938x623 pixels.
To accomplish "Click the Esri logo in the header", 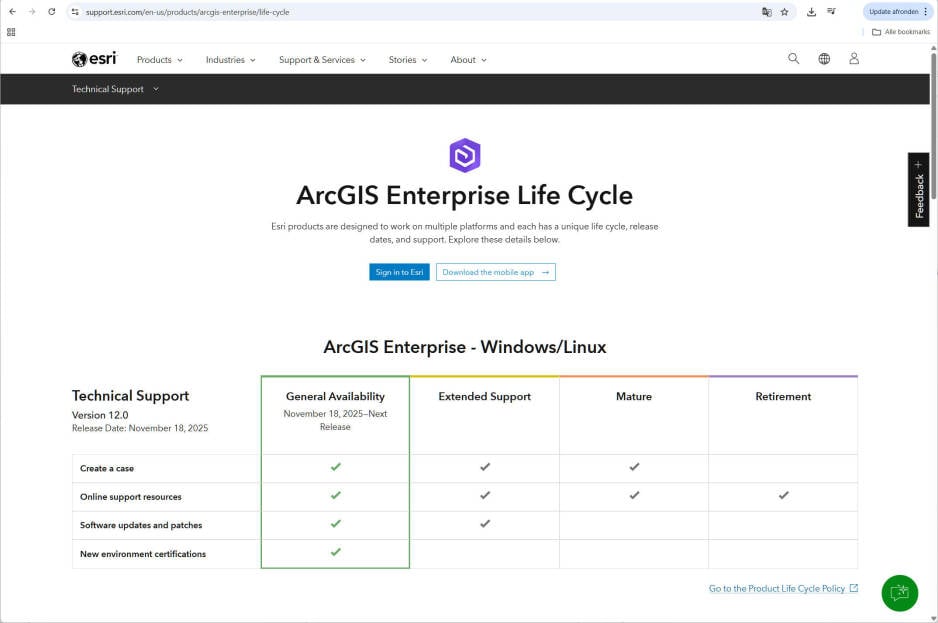I will point(94,59).
